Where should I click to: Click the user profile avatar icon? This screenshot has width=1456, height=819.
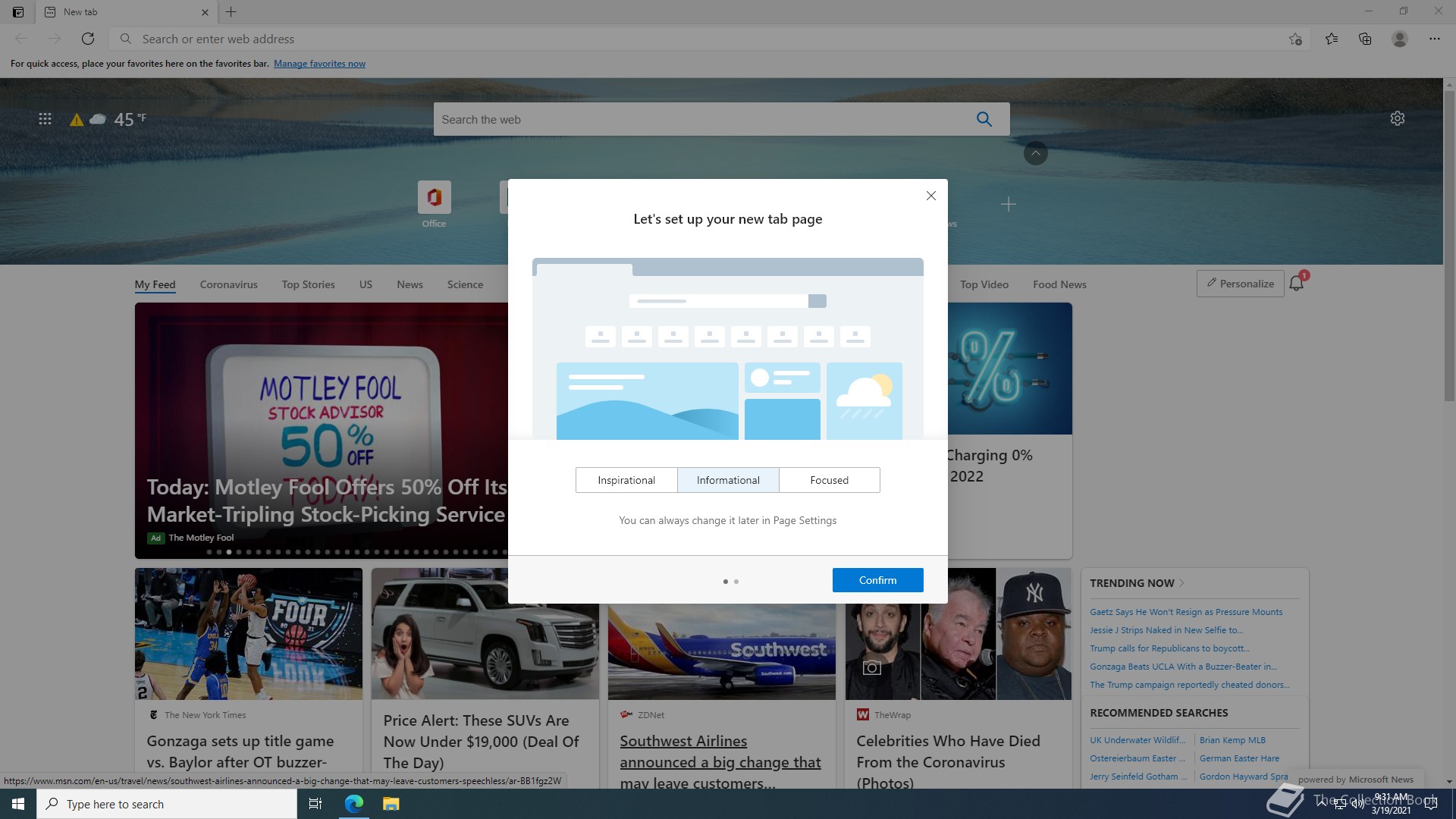[1400, 39]
